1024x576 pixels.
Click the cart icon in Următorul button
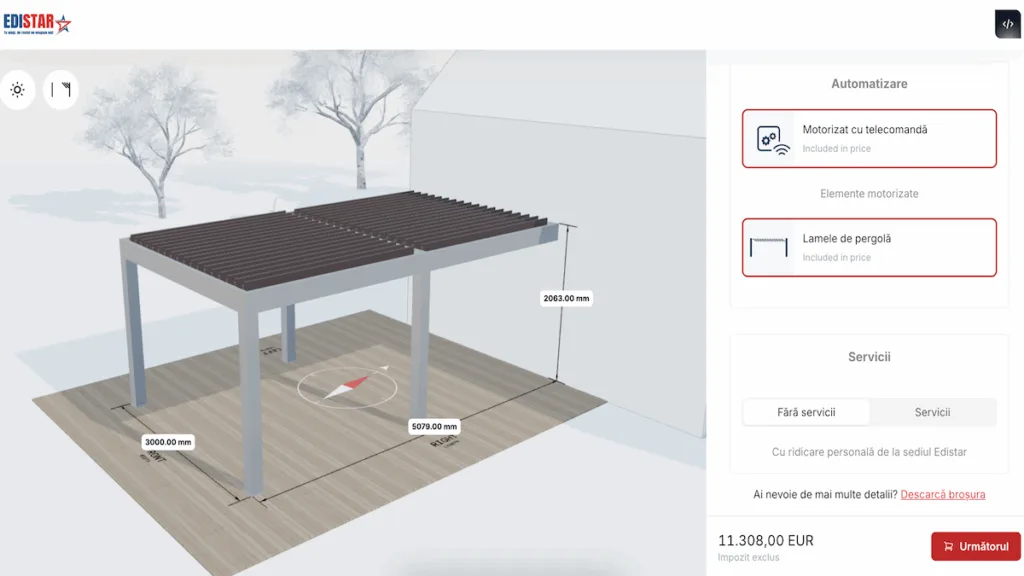(x=948, y=547)
